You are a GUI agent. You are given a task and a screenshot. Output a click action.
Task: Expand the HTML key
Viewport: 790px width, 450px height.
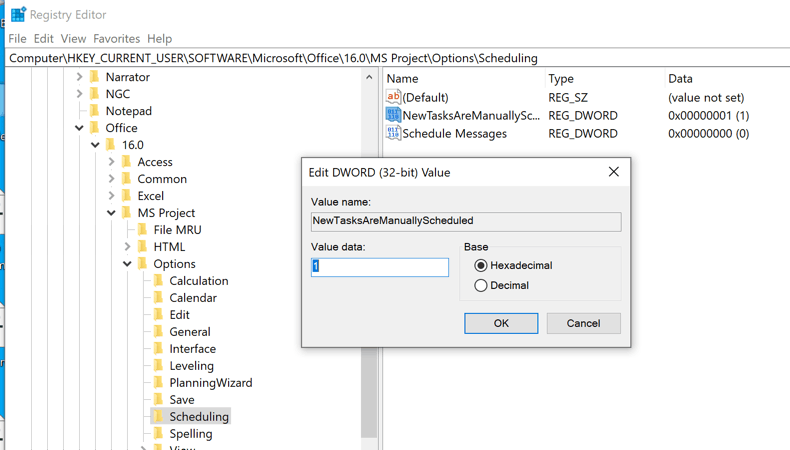point(127,247)
